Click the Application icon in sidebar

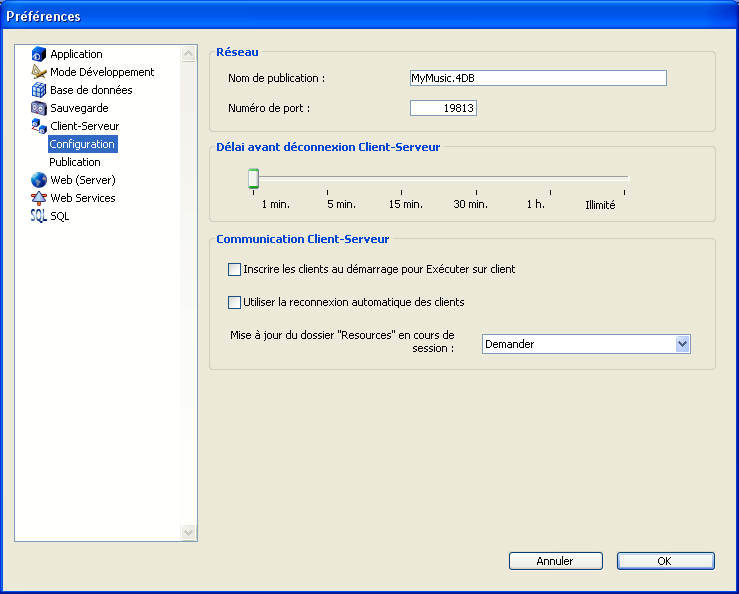[x=39, y=54]
